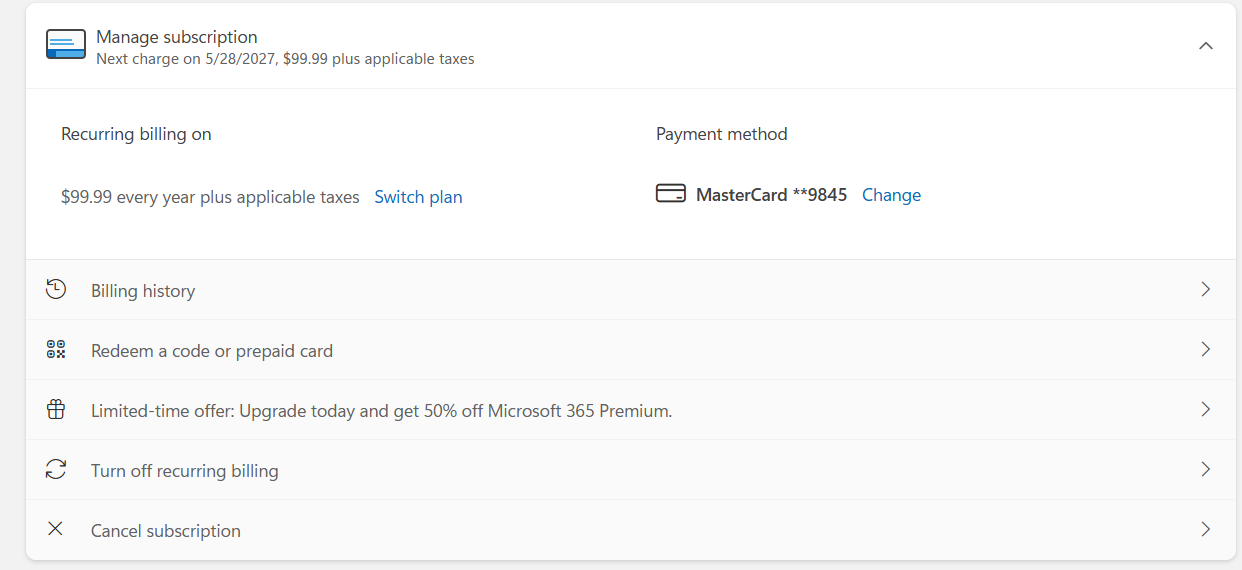Click the Cancel subscription row chevron
This screenshot has width=1242, height=570.
click(1206, 529)
